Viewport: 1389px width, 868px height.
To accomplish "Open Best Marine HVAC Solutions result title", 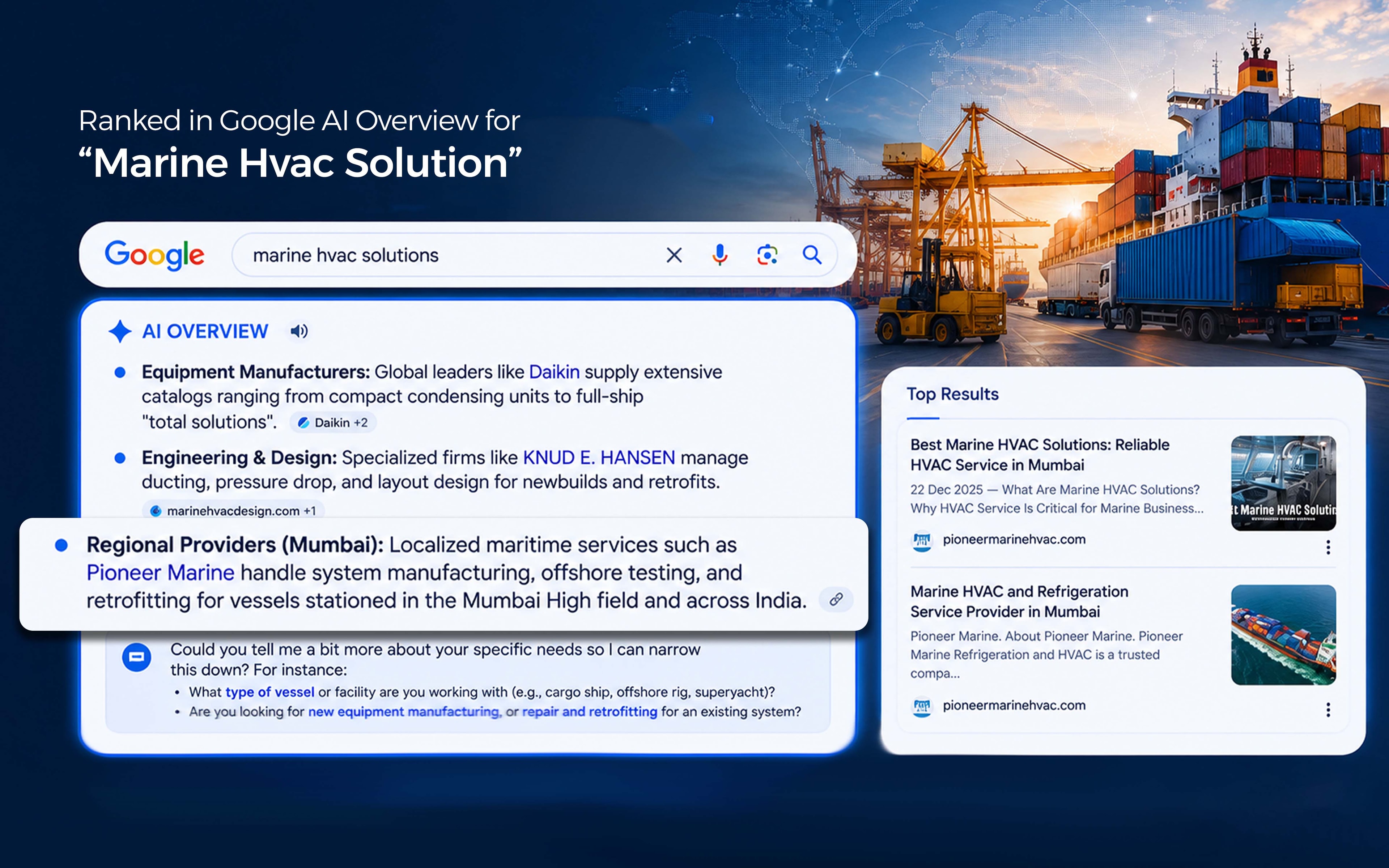I will 1040,455.
